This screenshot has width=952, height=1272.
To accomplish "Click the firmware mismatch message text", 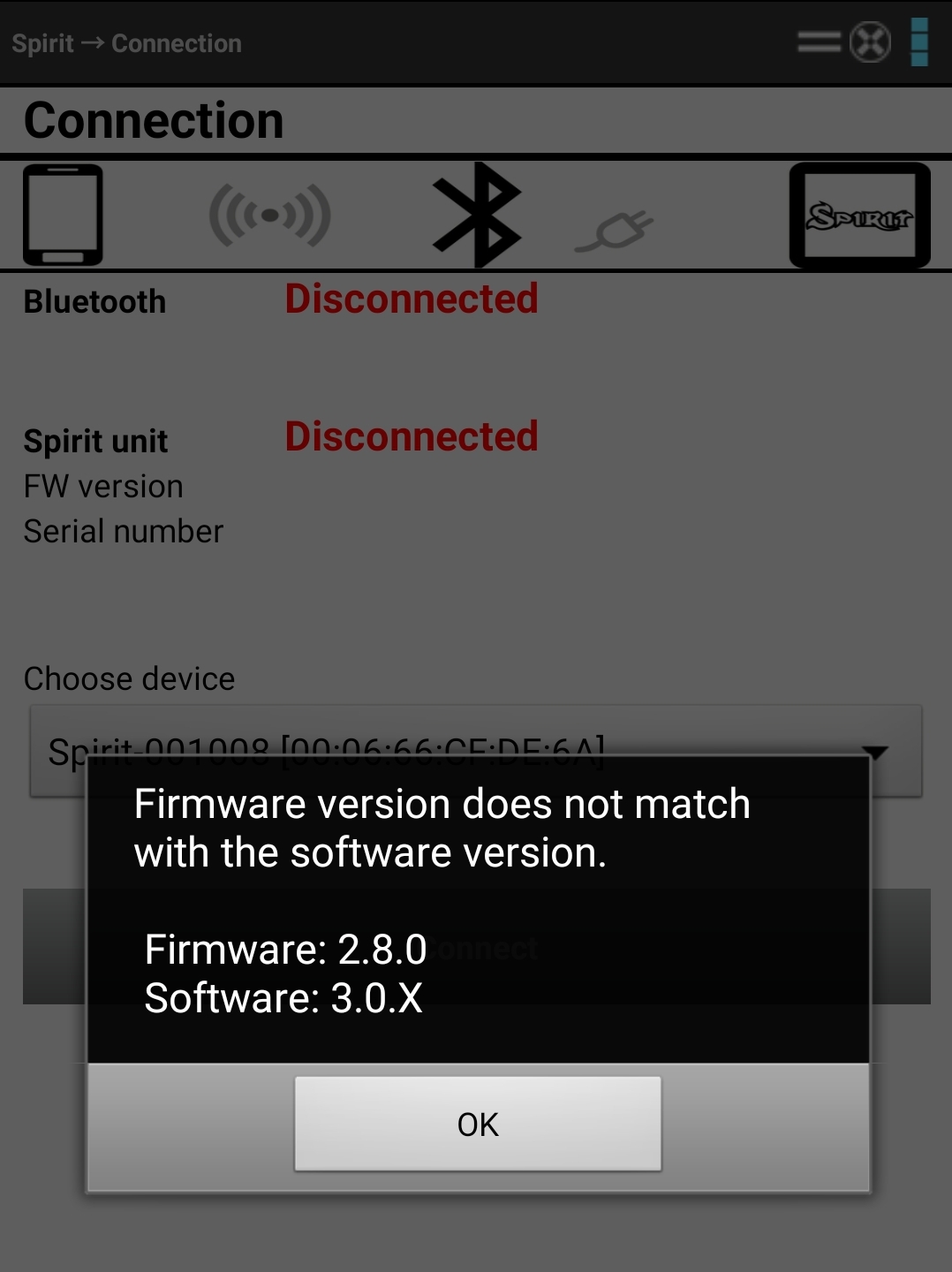I will tap(442, 828).
